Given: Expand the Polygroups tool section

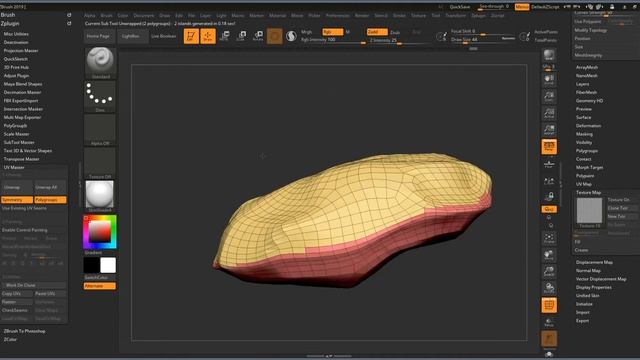Looking at the screenshot, I should click(x=587, y=151).
